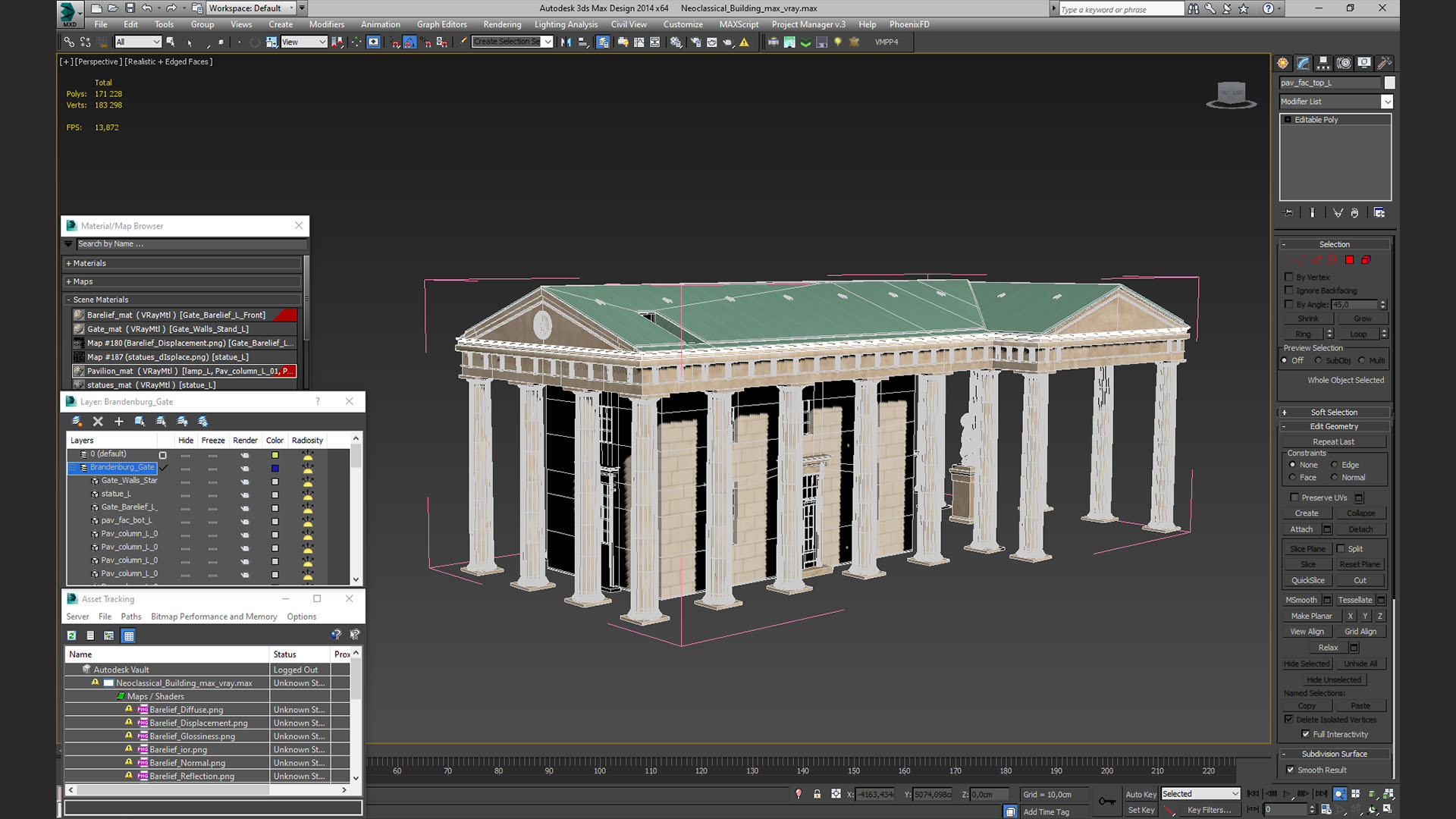Click the ViewCube in viewport
1456x819 pixels.
pyautogui.click(x=1231, y=94)
